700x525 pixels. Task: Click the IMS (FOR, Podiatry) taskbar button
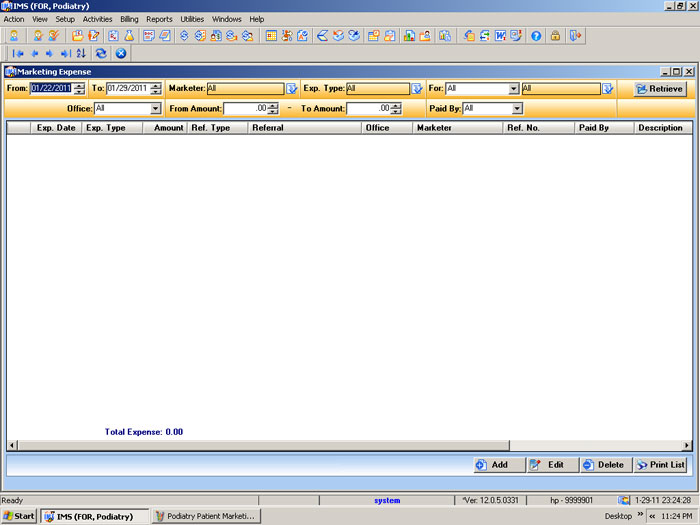[x=95, y=516]
